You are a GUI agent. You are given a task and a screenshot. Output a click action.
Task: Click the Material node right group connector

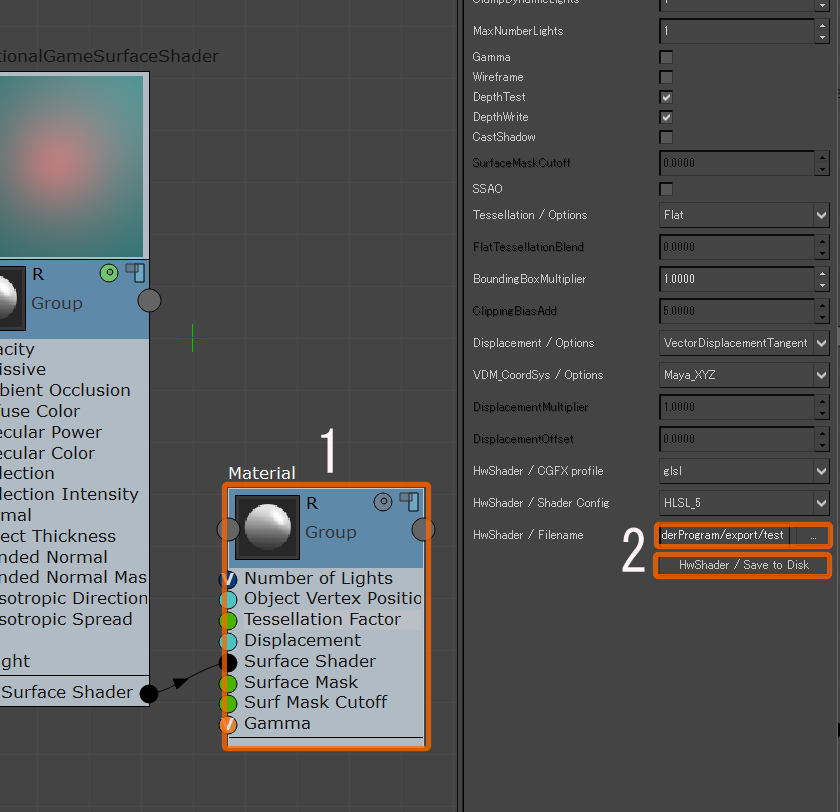(x=423, y=530)
